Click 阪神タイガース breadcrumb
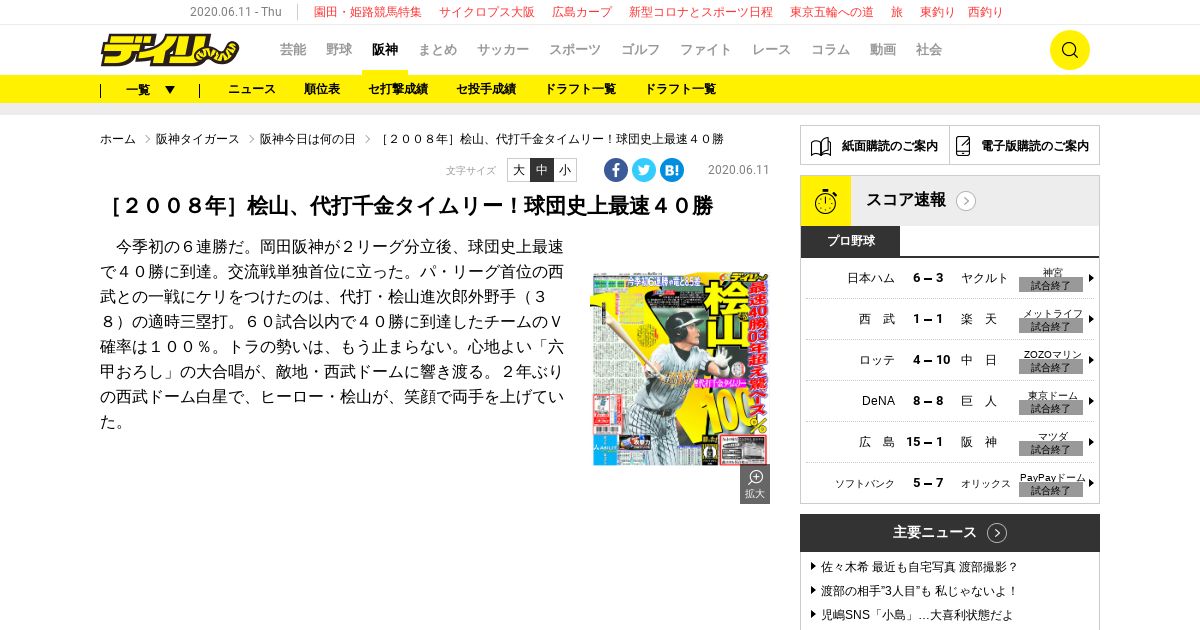Image resolution: width=1200 pixels, height=630 pixels. (198, 139)
